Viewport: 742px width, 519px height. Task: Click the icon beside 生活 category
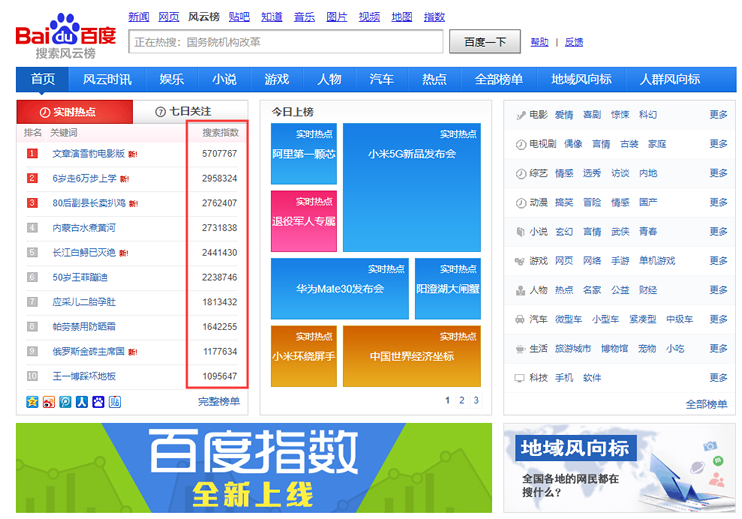pos(521,349)
